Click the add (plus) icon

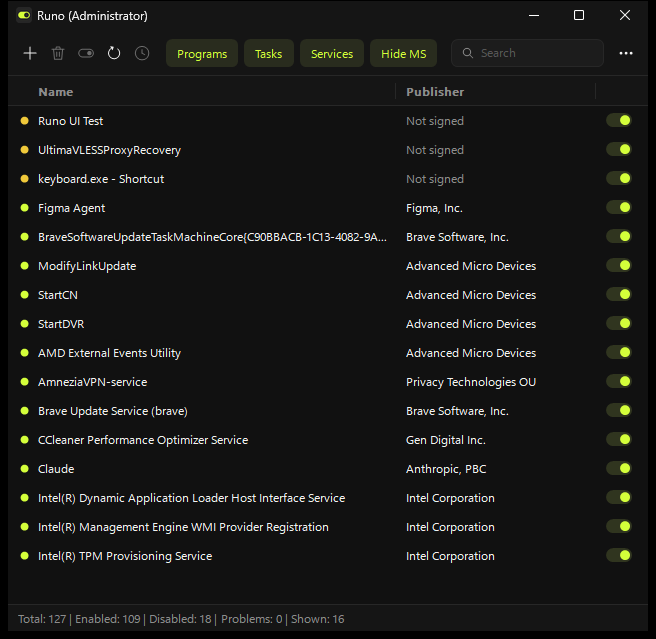[x=30, y=54]
